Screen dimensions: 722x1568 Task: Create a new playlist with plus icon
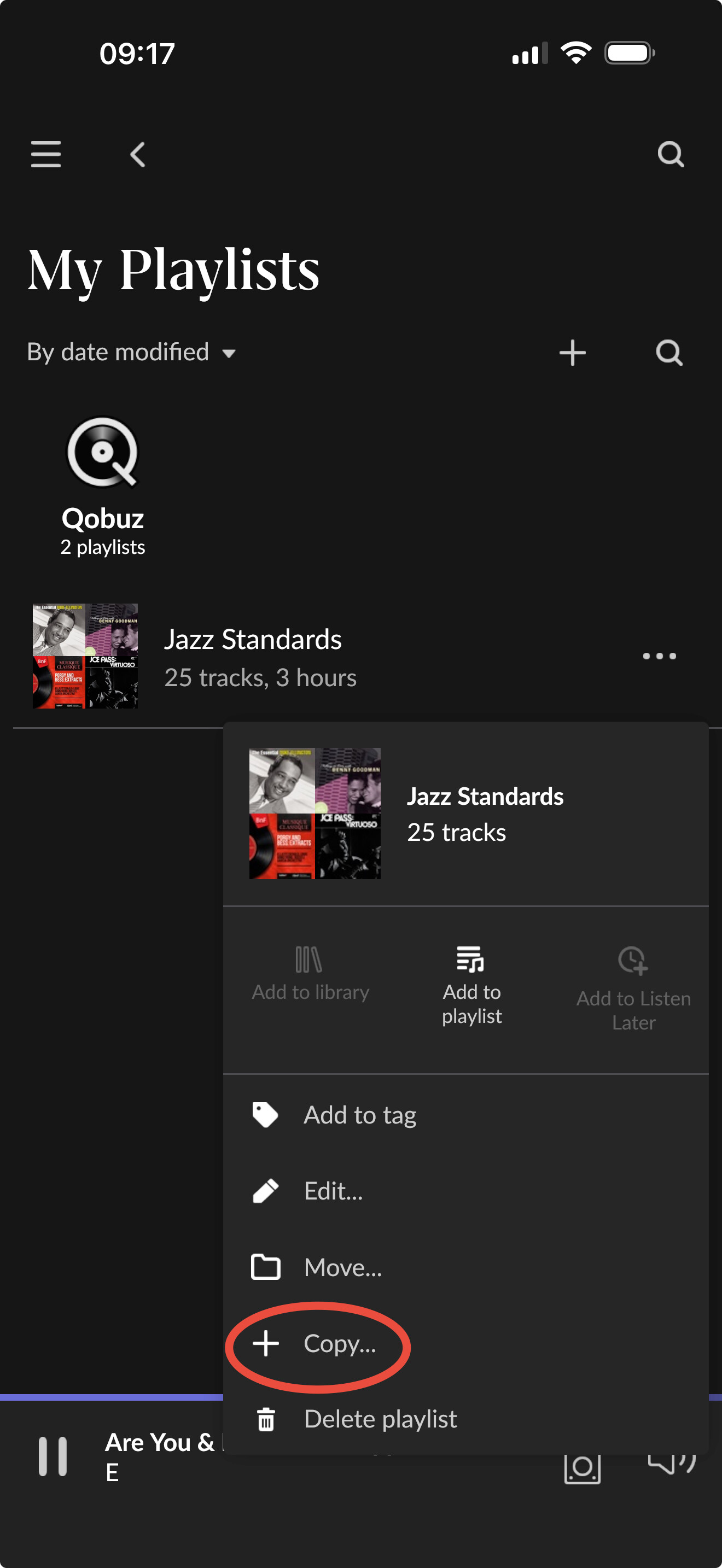tap(572, 353)
